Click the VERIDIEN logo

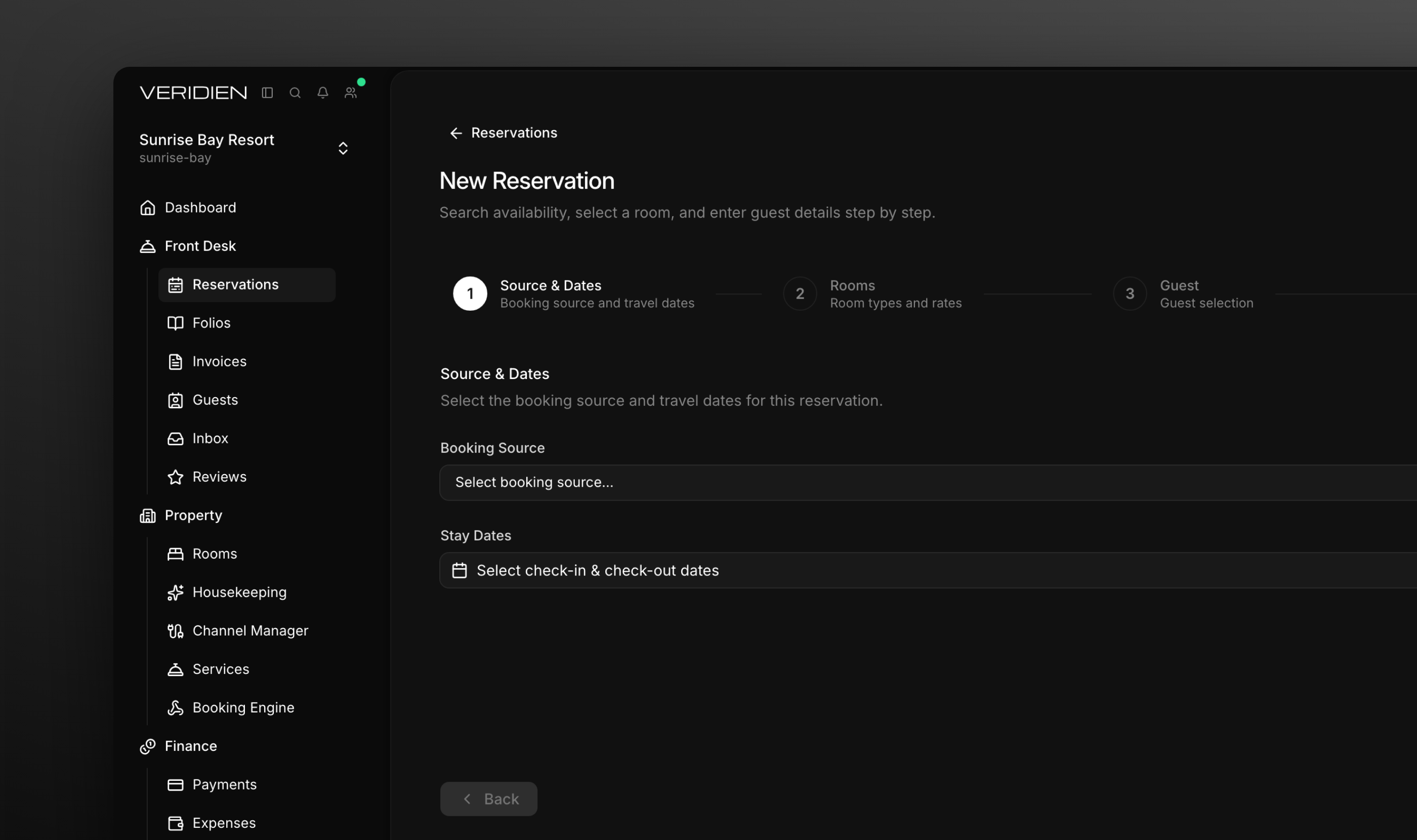pyautogui.click(x=193, y=93)
